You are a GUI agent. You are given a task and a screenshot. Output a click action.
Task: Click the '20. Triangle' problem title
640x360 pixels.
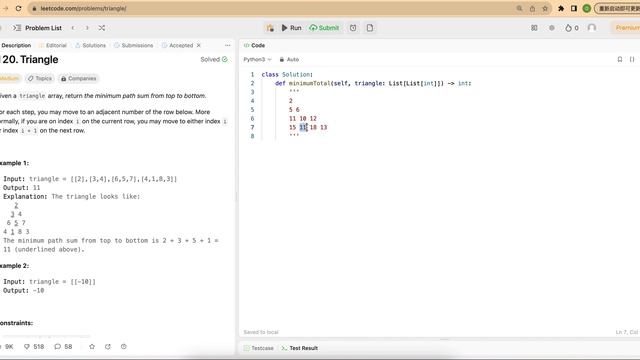pyautogui.click(x=30, y=60)
